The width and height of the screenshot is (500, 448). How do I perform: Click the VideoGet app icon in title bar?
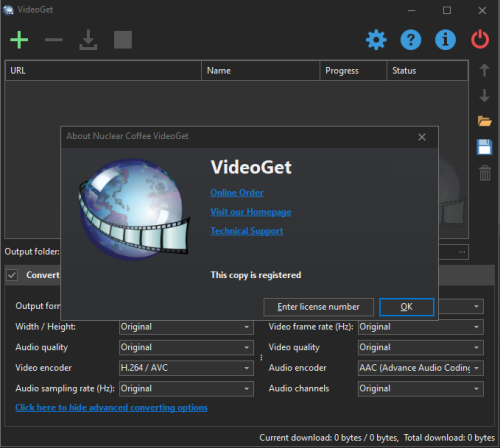8,10
